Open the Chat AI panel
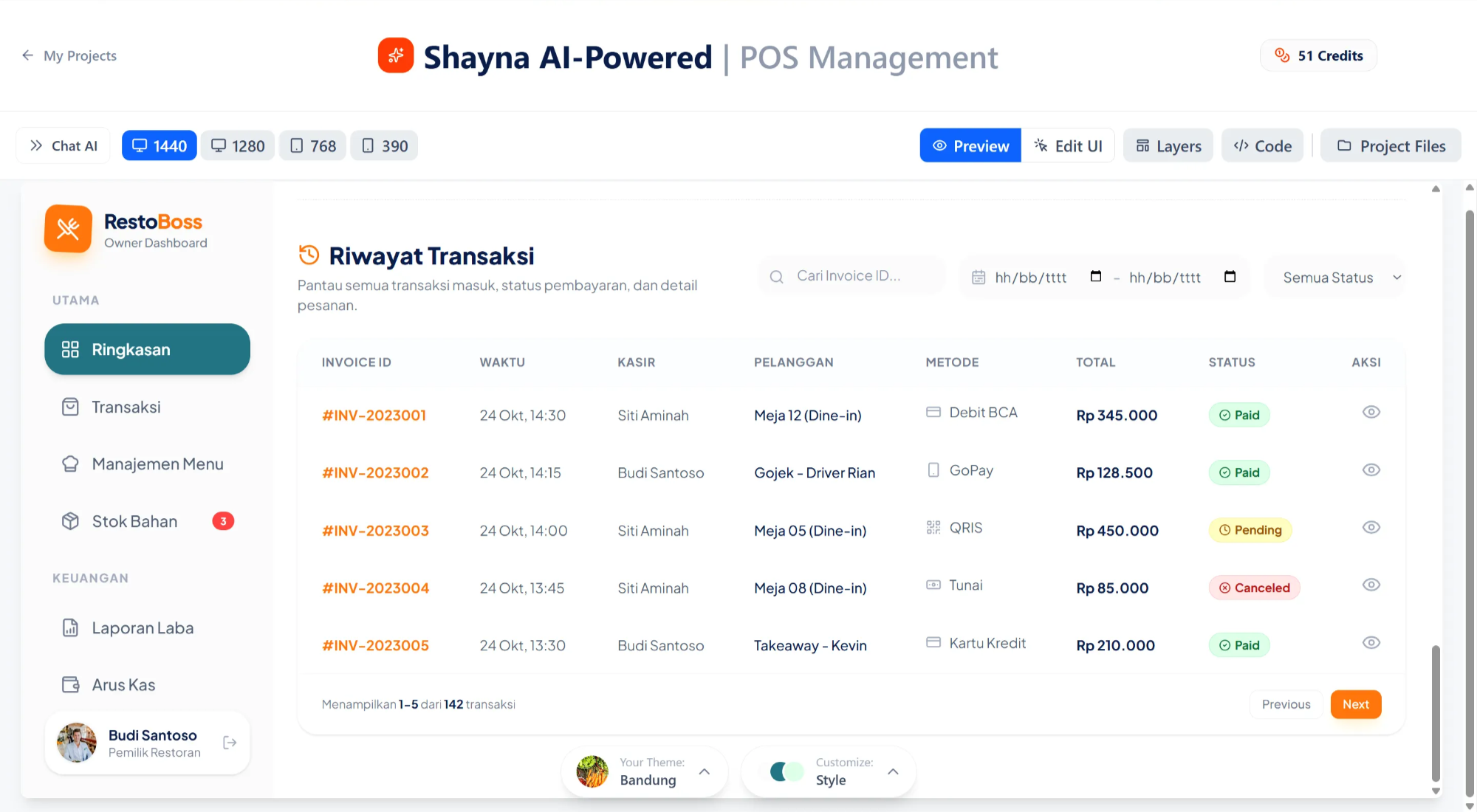Screen dimensions: 1477x812 (x=63, y=145)
